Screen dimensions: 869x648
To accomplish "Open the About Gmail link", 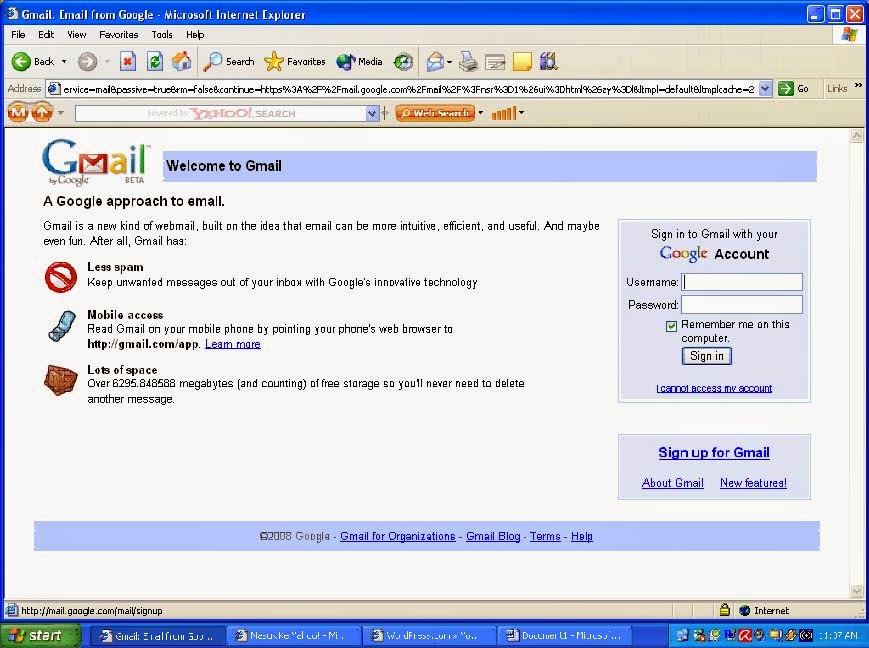I will tap(672, 483).
